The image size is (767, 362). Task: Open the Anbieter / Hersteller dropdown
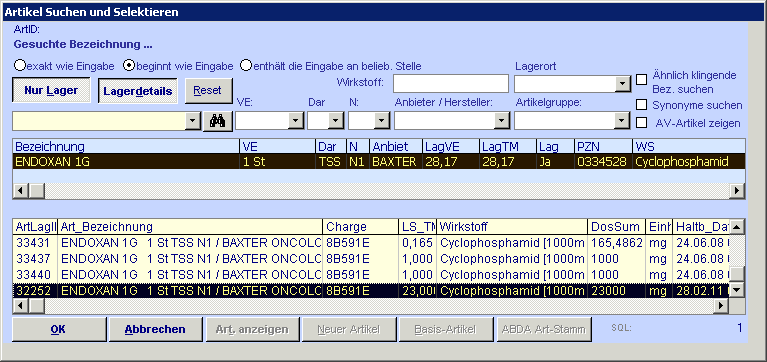[x=501, y=121]
